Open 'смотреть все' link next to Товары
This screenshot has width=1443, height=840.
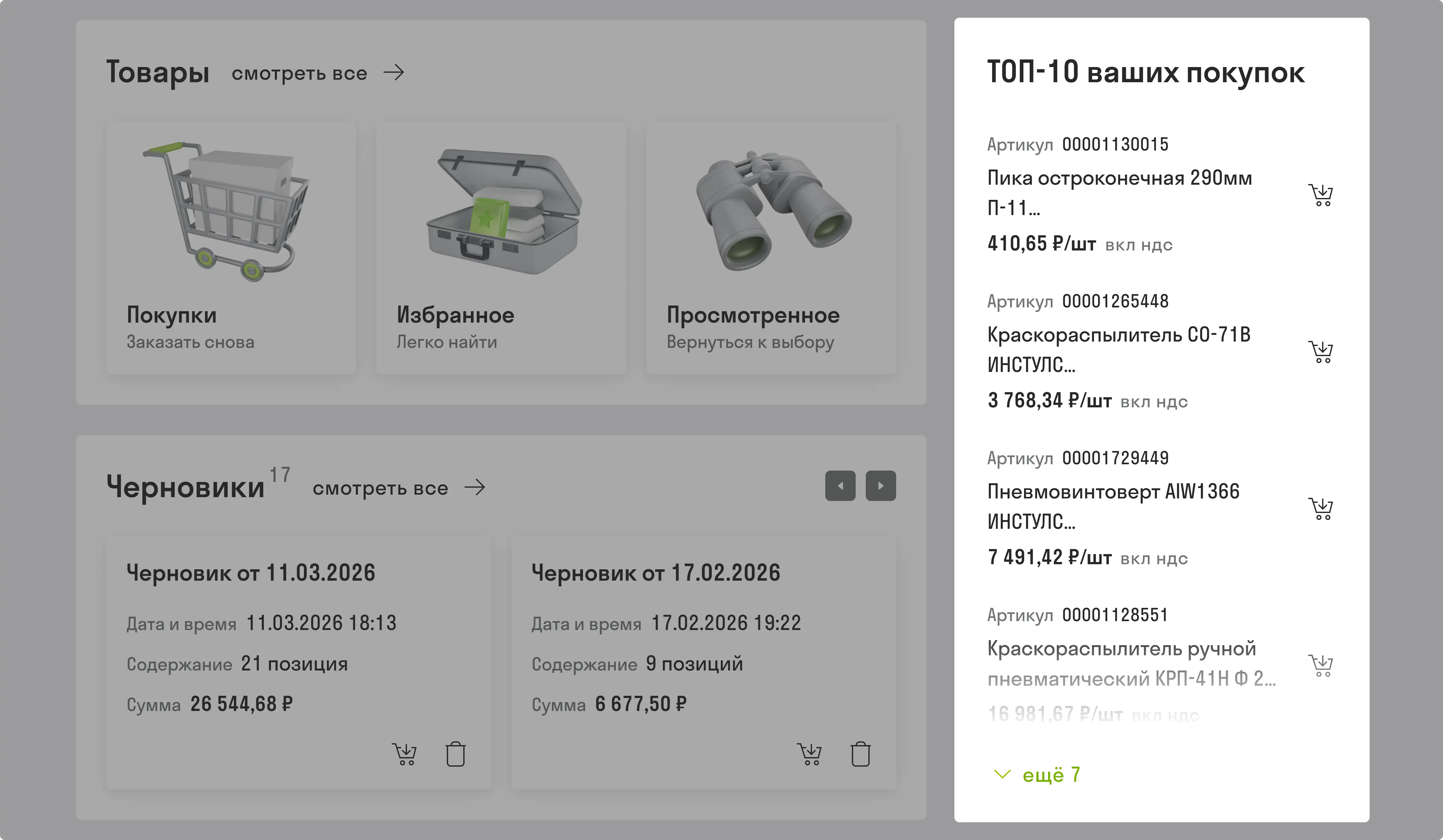tap(299, 73)
